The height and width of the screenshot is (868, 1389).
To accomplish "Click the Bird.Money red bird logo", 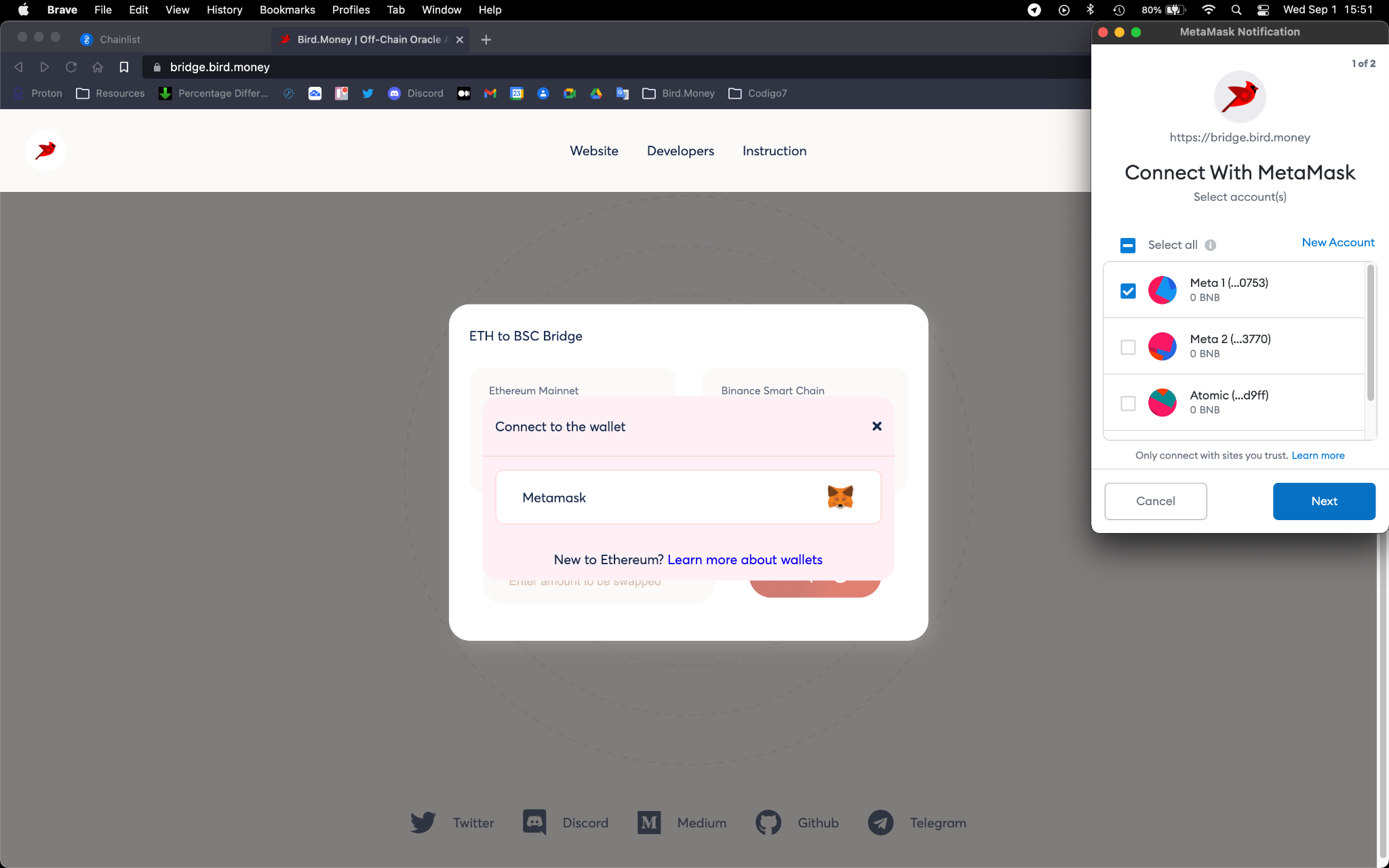I will (45, 150).
